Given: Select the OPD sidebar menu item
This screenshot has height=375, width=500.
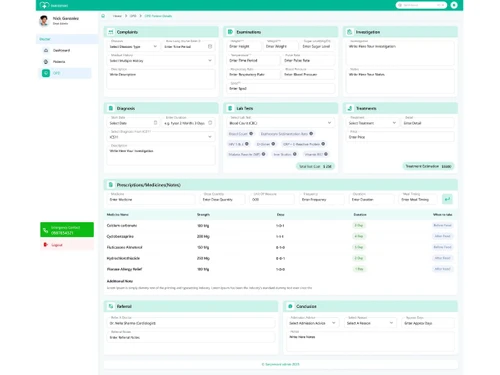Looking at the screenshot, I should [x=65, y=73].
